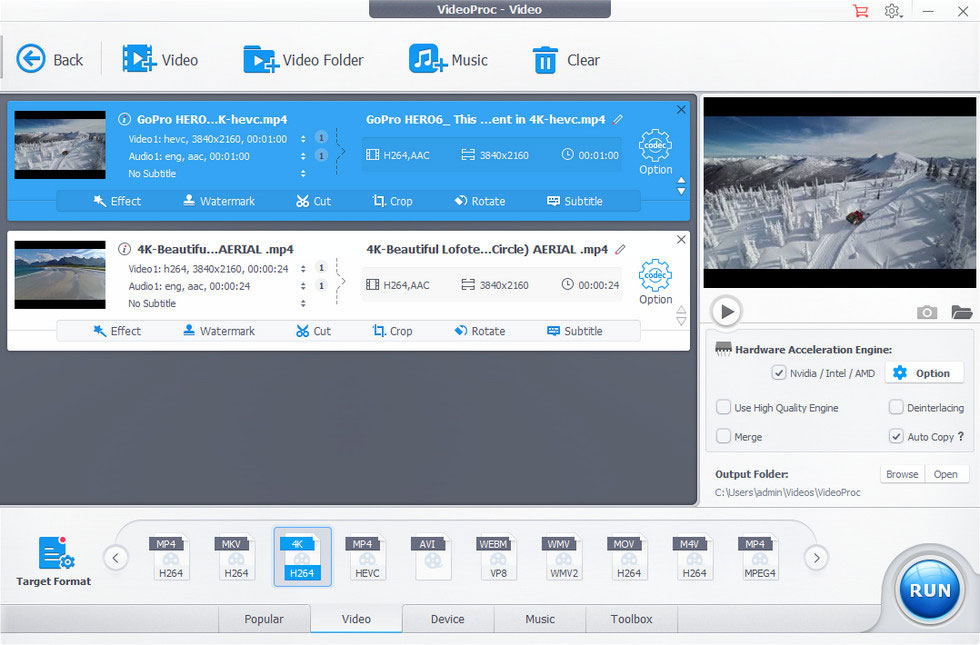Open snapshot folder icon under preview

click(962, 312)
